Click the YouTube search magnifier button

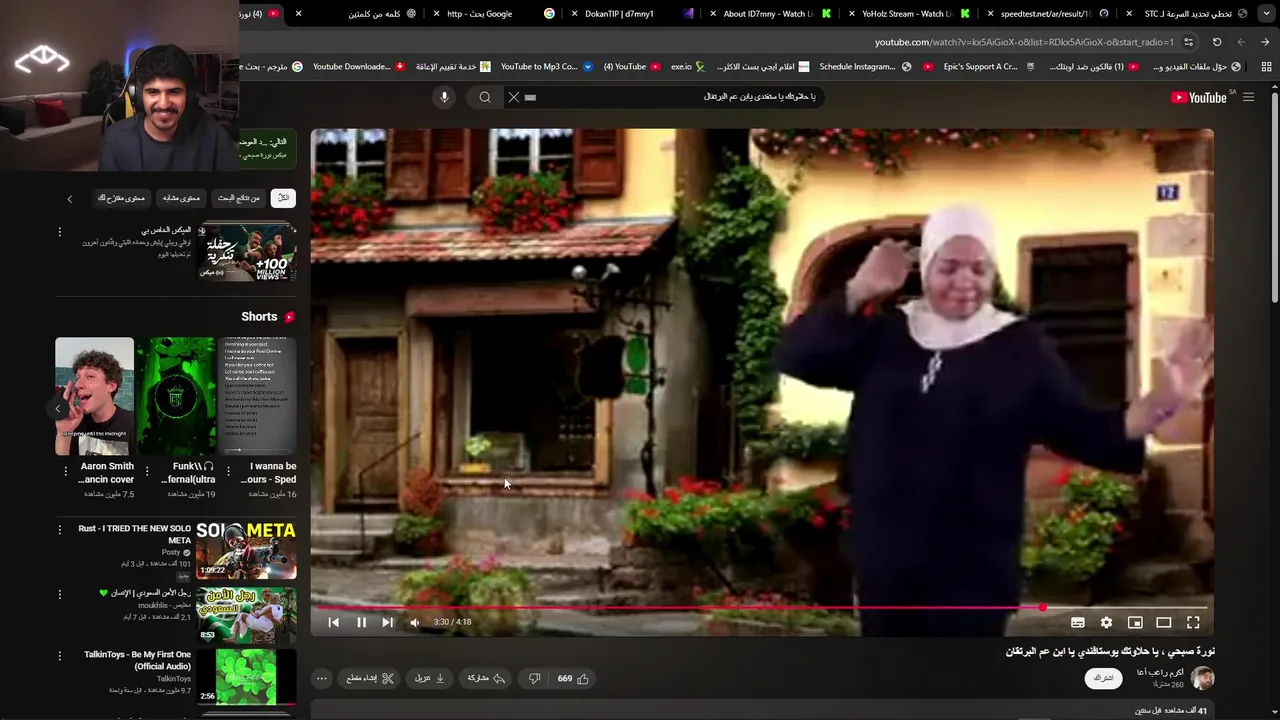(485, 97)
